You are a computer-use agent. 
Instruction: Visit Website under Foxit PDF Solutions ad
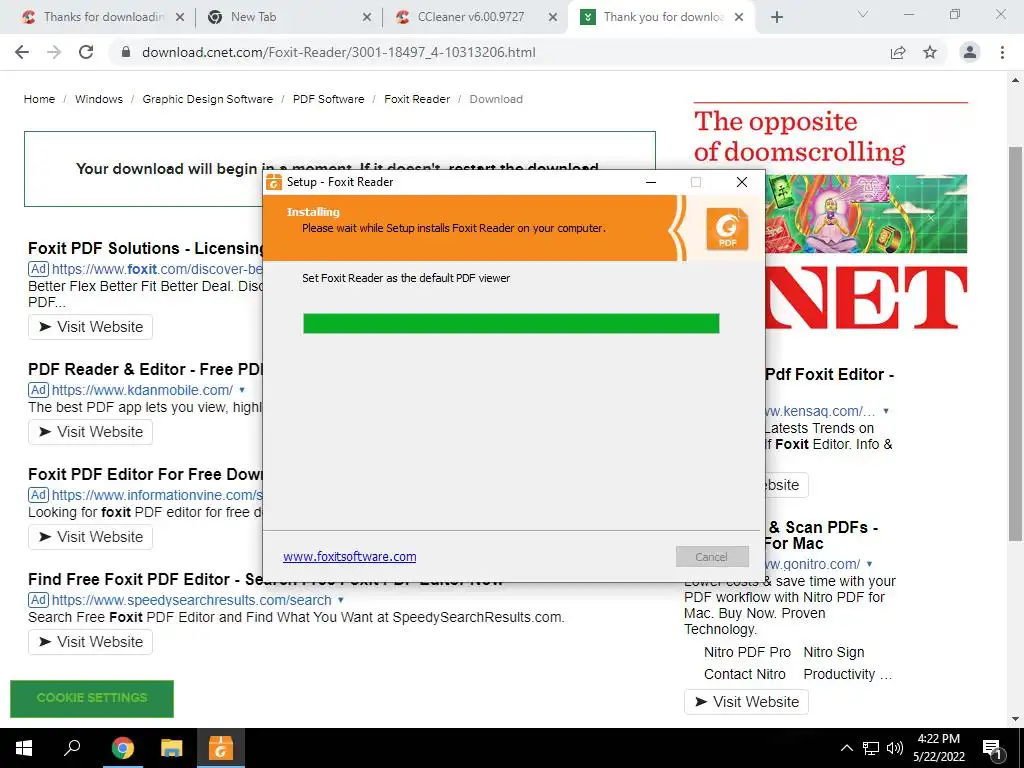pos(90,327)
